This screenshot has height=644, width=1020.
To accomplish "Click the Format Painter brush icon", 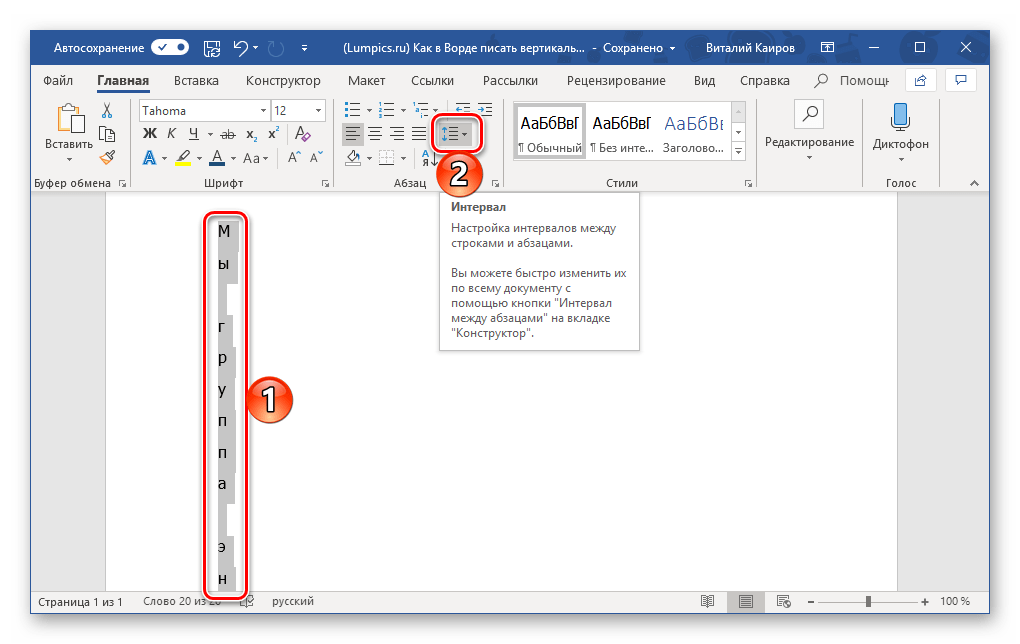I will pos(106,156).
